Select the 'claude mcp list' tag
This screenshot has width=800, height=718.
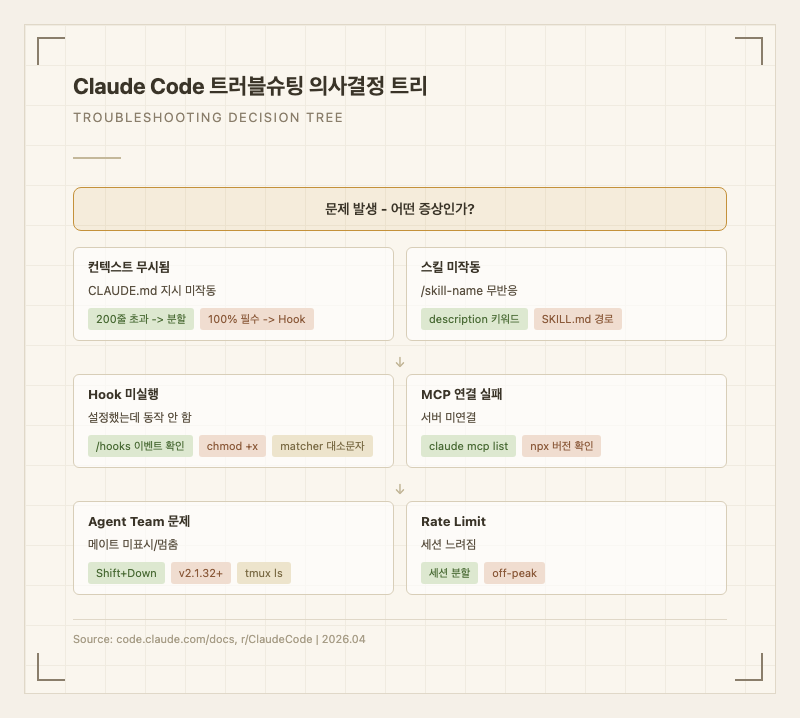469,446
